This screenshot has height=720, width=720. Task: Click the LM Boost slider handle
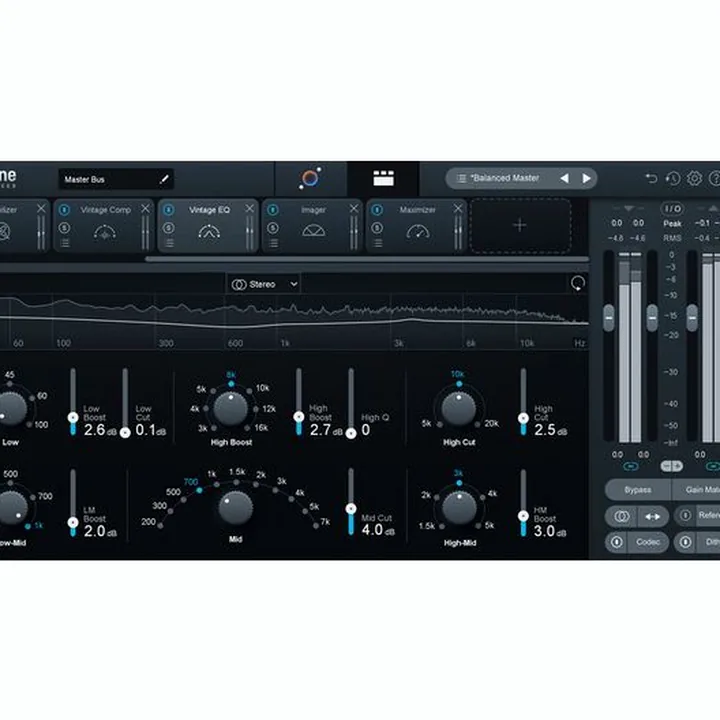[73, 523]
